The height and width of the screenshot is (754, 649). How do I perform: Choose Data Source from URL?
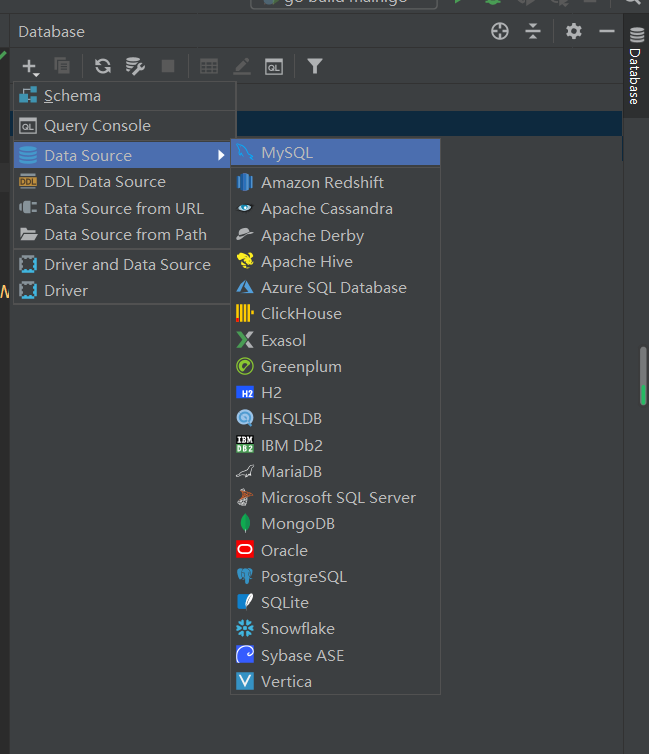point(122,209)
